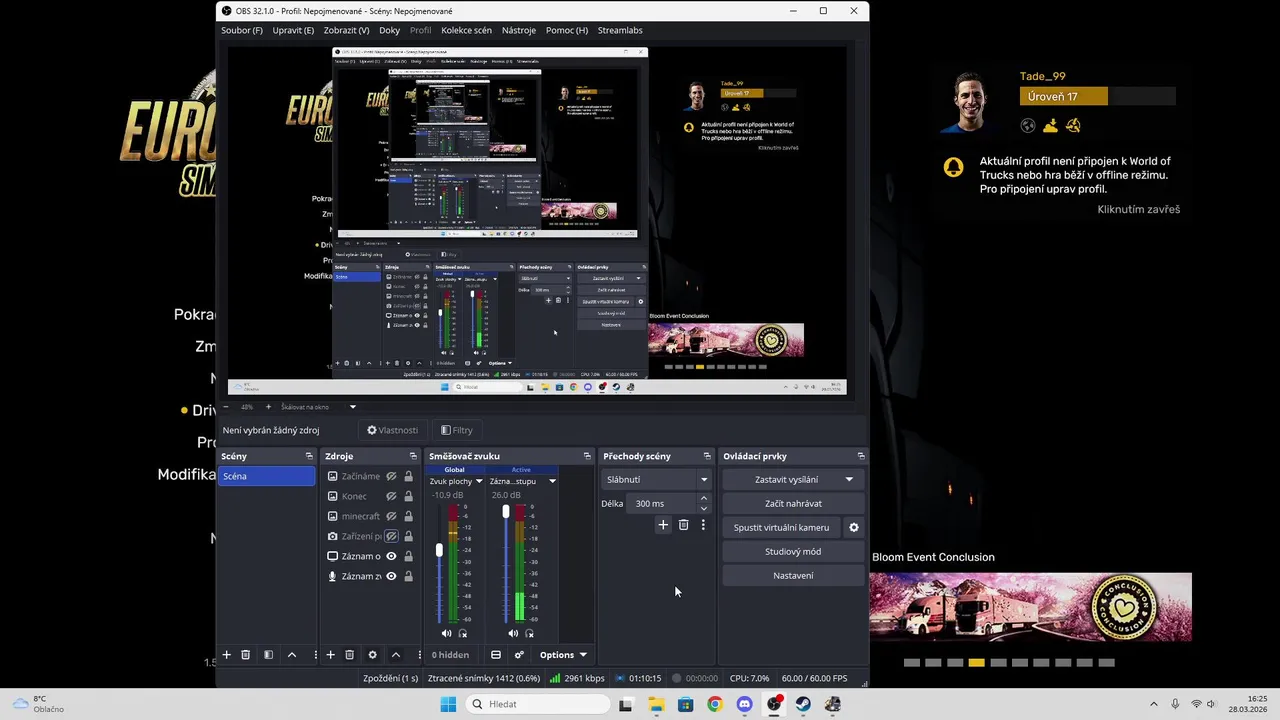Show the Začínáme source
1280x720 pixels.
tap(391, 476)
